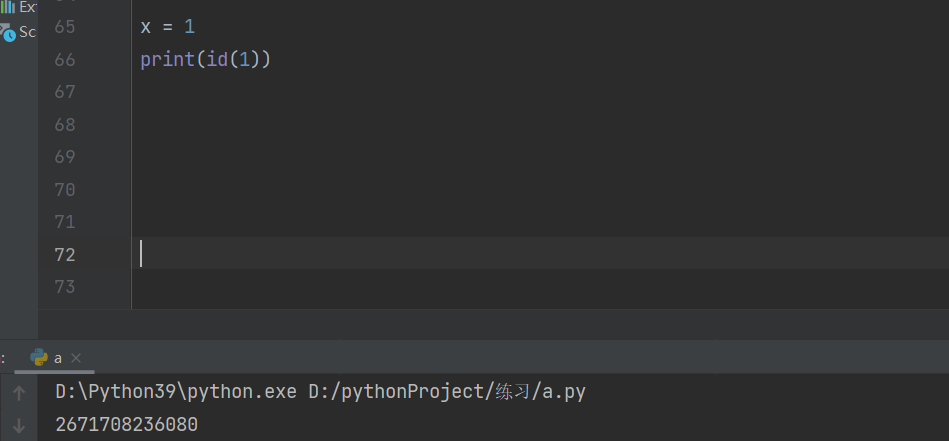Select the "a" run tab label
This screenshot has height=441, width=949.
(58, 357)
